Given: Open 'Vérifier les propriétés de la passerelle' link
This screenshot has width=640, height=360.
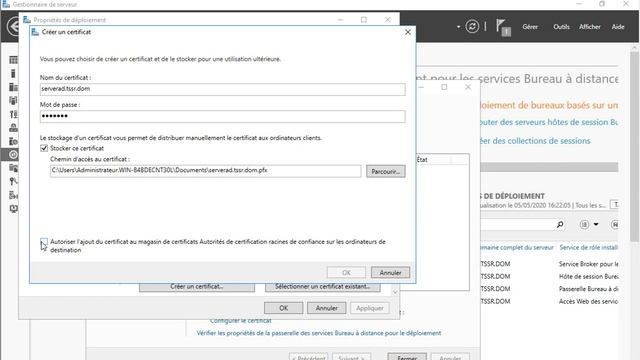Looking at the screenshot, I should coord(319,333).
